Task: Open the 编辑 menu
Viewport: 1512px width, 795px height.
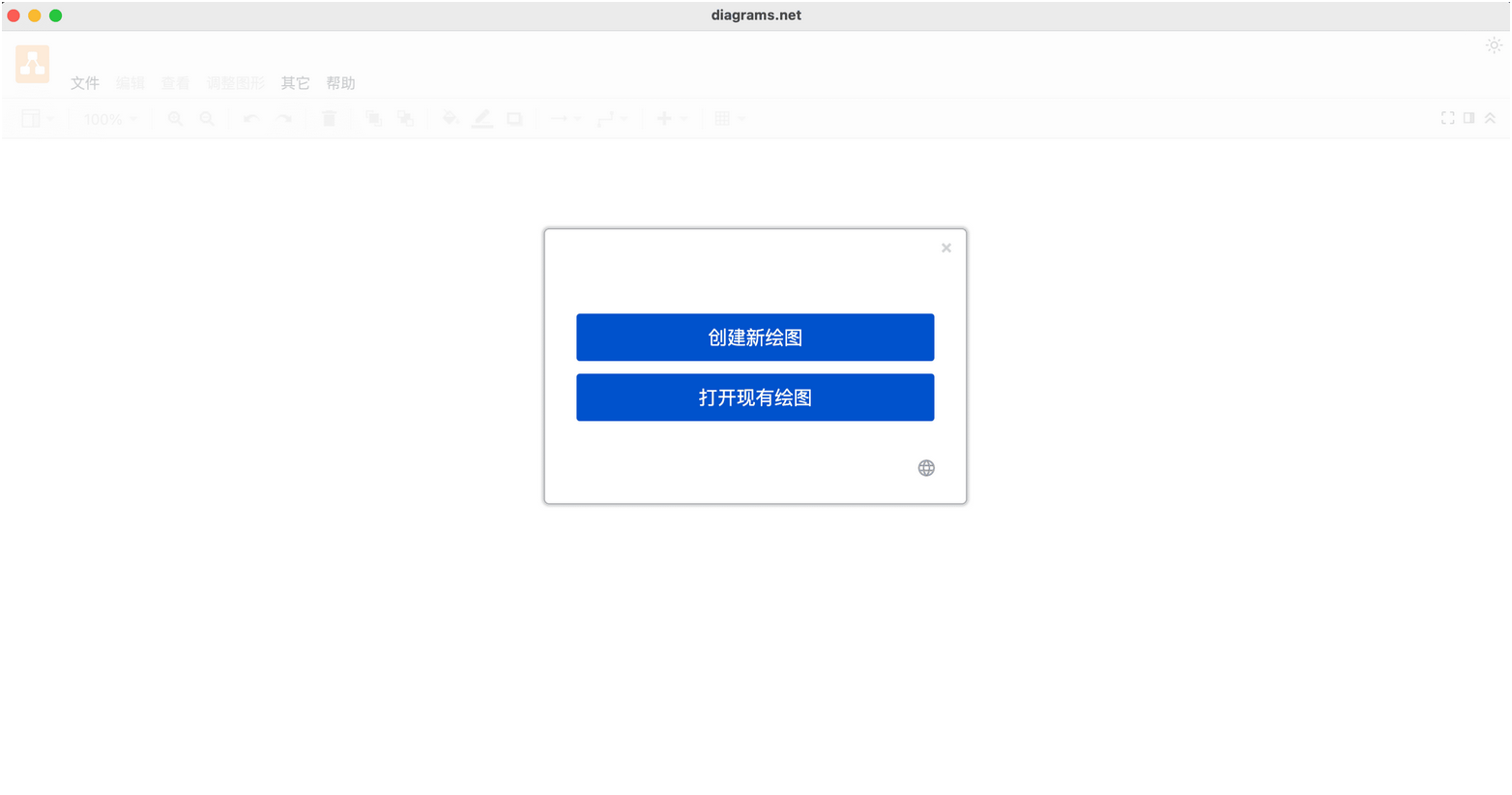Action: click(131, 83)
